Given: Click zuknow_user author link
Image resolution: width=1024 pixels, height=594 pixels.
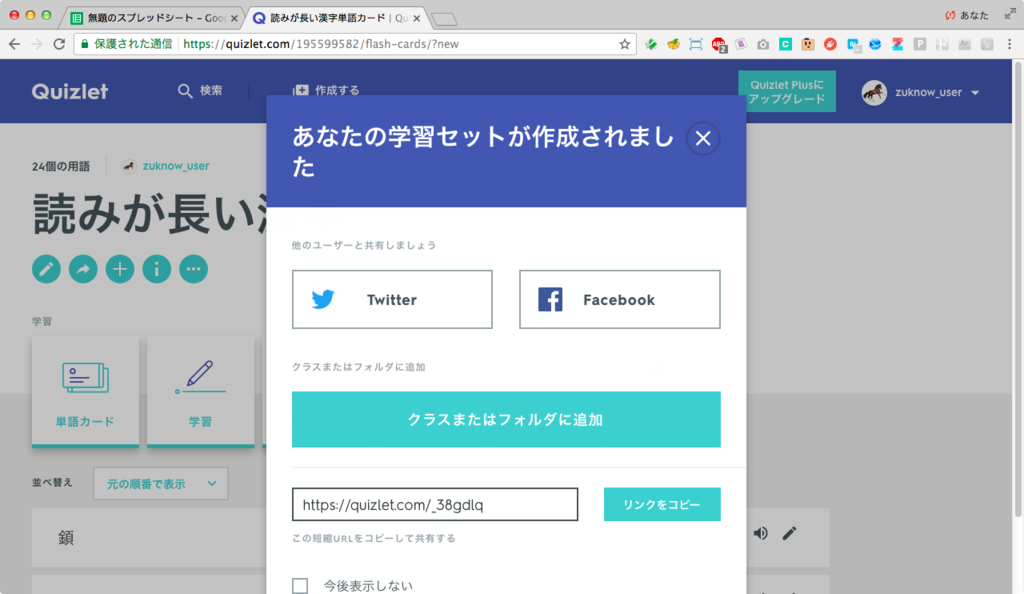Looking at the screenshot, I should coord(176,166).
